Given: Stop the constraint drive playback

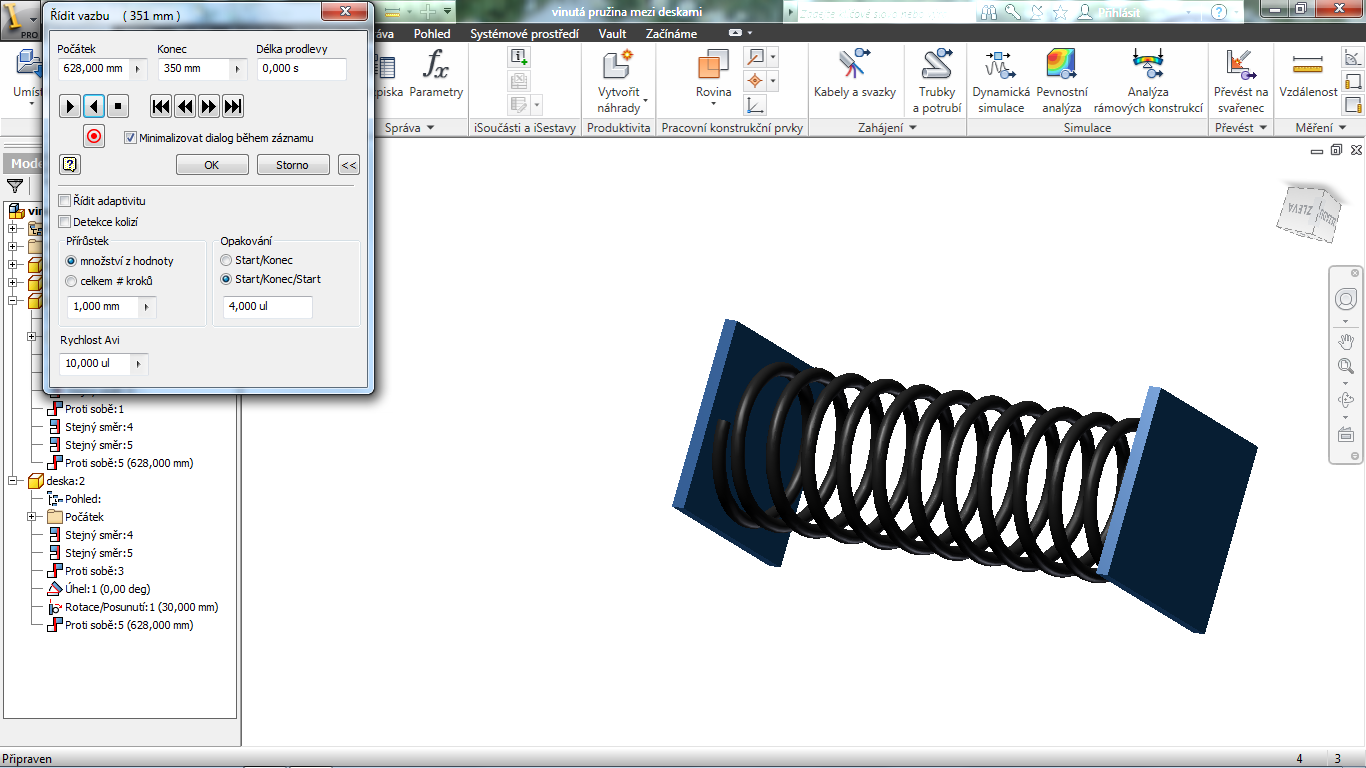Looking at the screenshot, I should [118, 106].
